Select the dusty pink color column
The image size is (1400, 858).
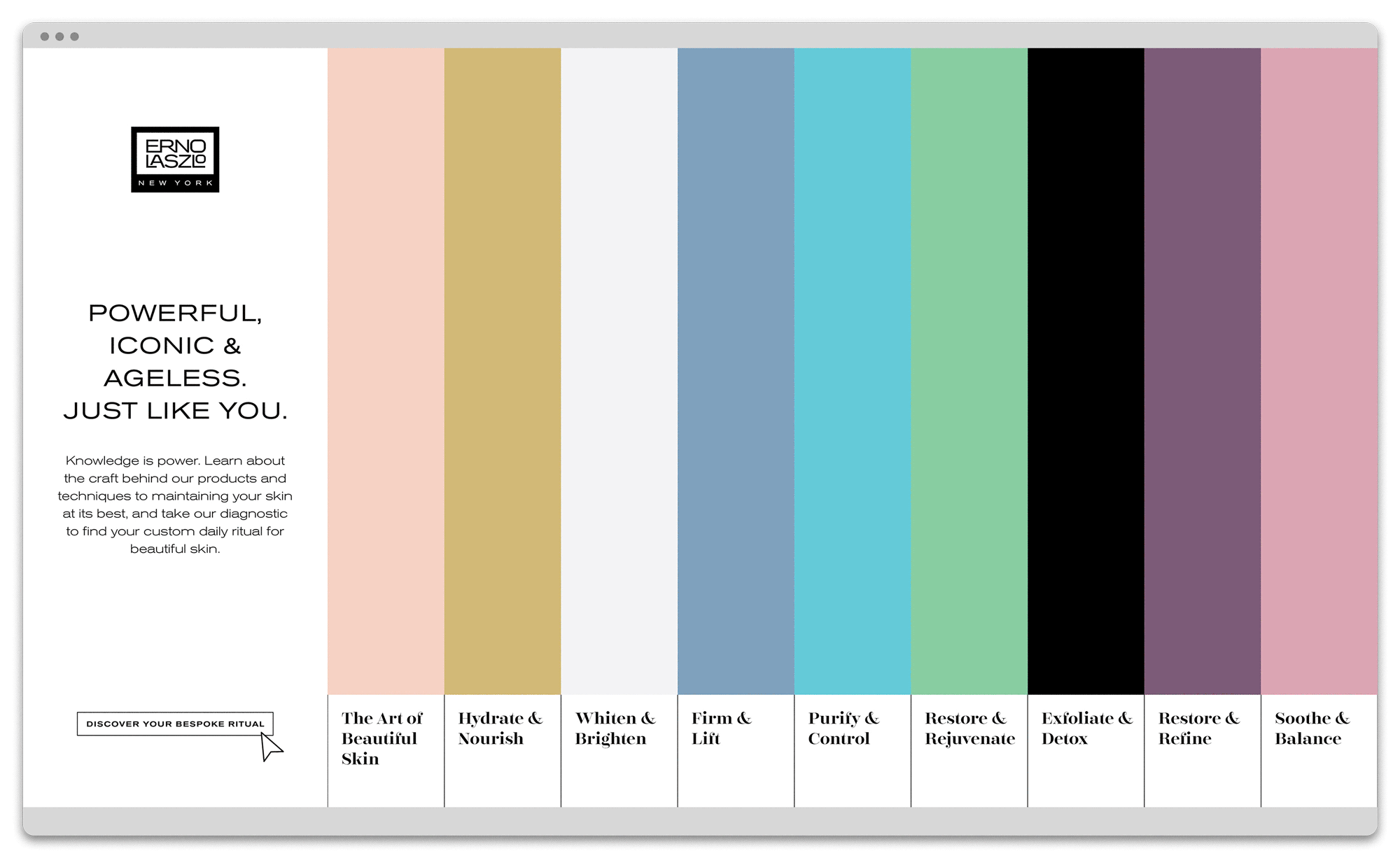(x=1319, y=371)
